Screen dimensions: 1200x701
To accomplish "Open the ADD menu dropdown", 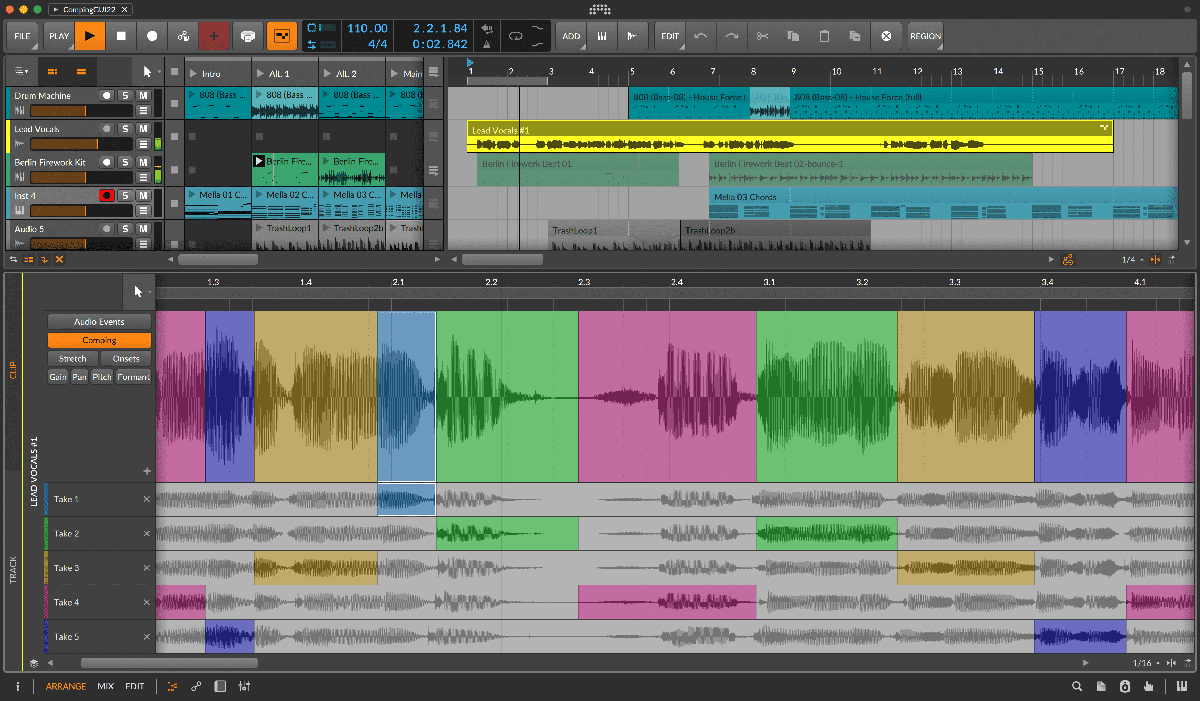I will pyautogui.click(x=571, y=36).
